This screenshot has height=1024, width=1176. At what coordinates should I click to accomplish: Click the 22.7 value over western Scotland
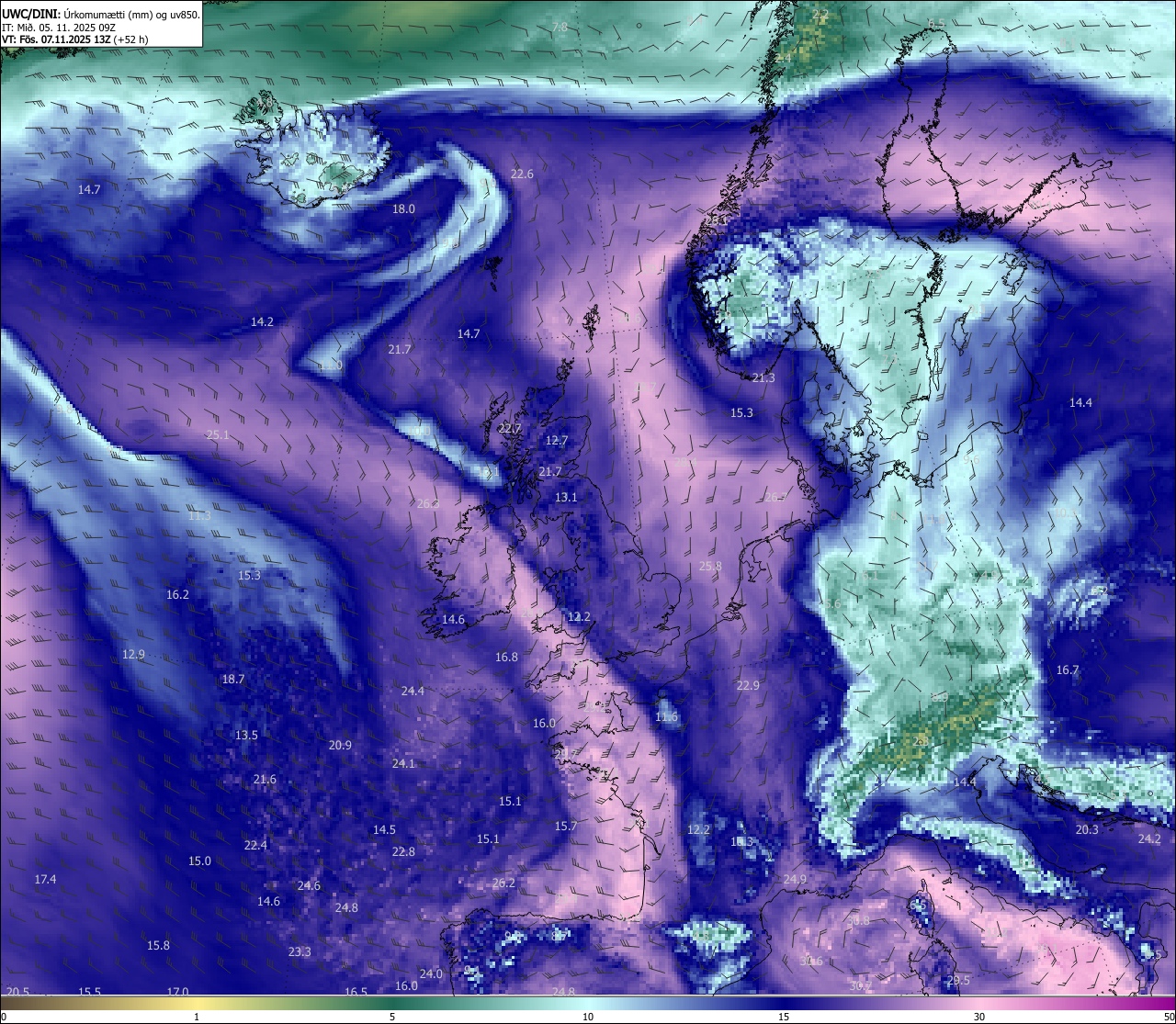(x=510, y=428)
